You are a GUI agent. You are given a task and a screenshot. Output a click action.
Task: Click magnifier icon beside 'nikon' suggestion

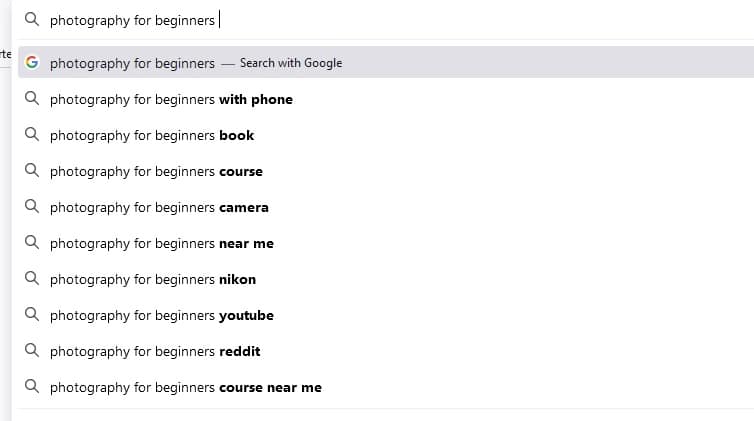click(x=32, y=279)
